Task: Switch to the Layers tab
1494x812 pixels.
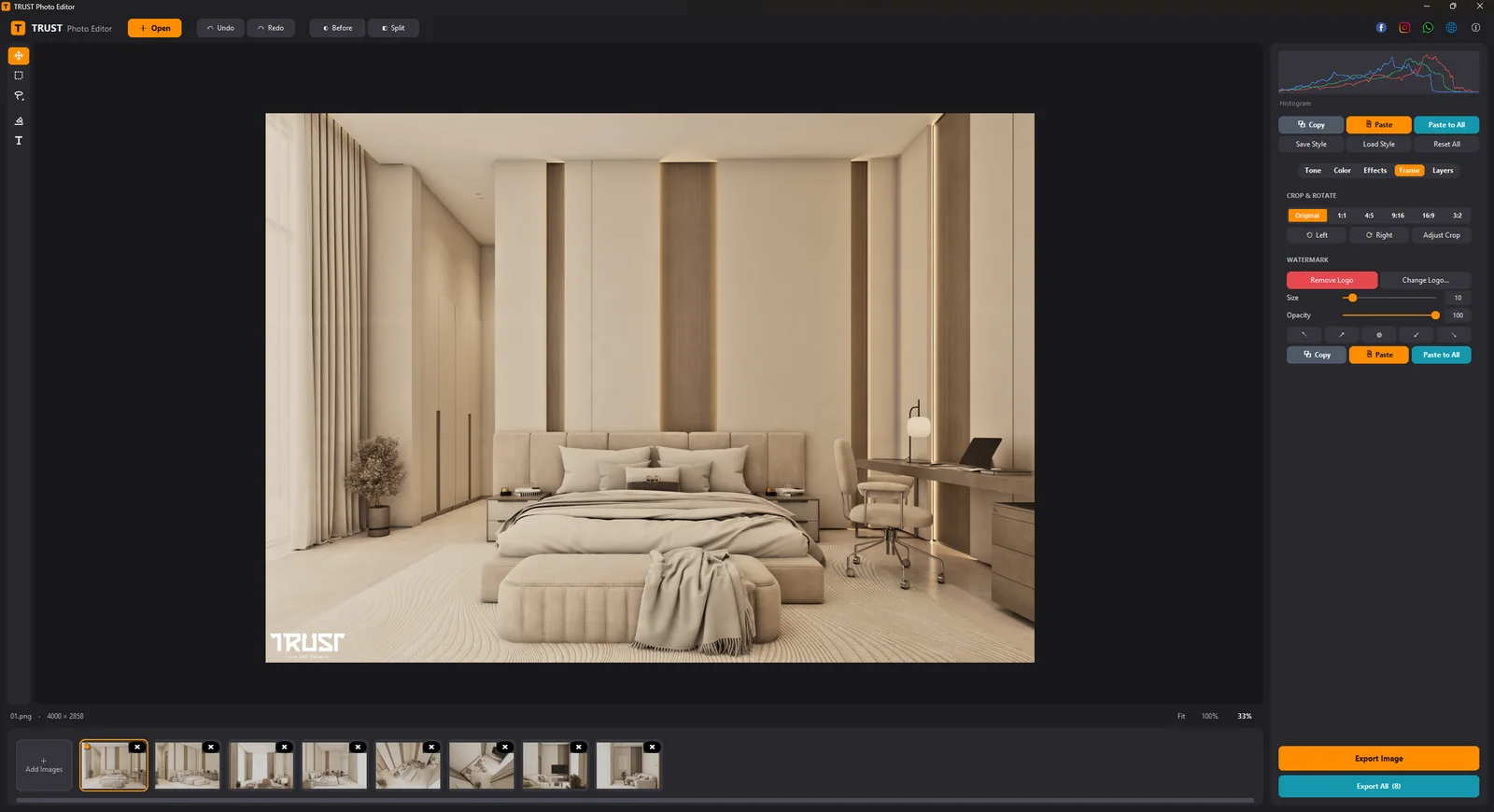Action: pos(1443,171)
